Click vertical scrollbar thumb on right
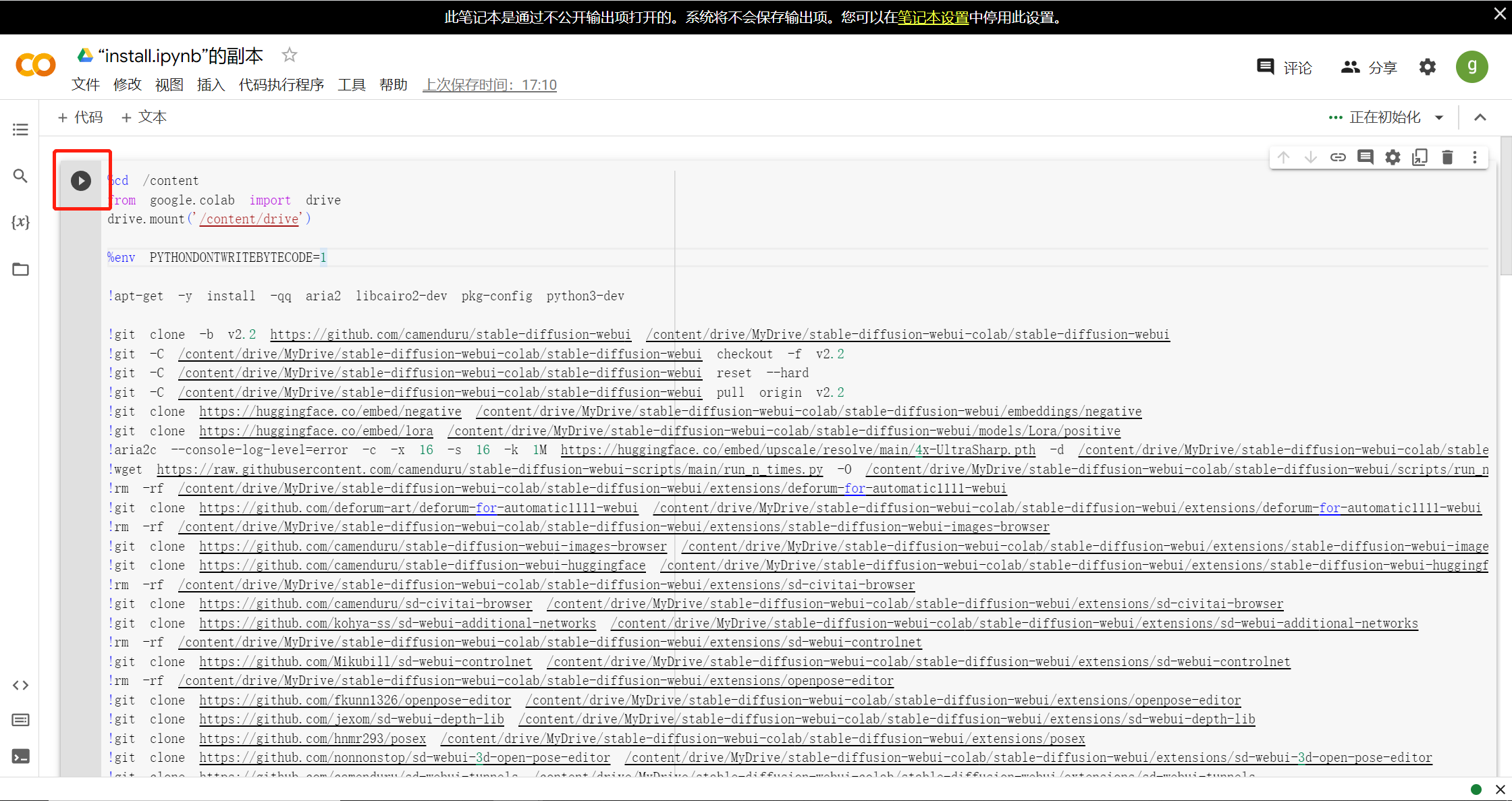 click(1506, 206)
